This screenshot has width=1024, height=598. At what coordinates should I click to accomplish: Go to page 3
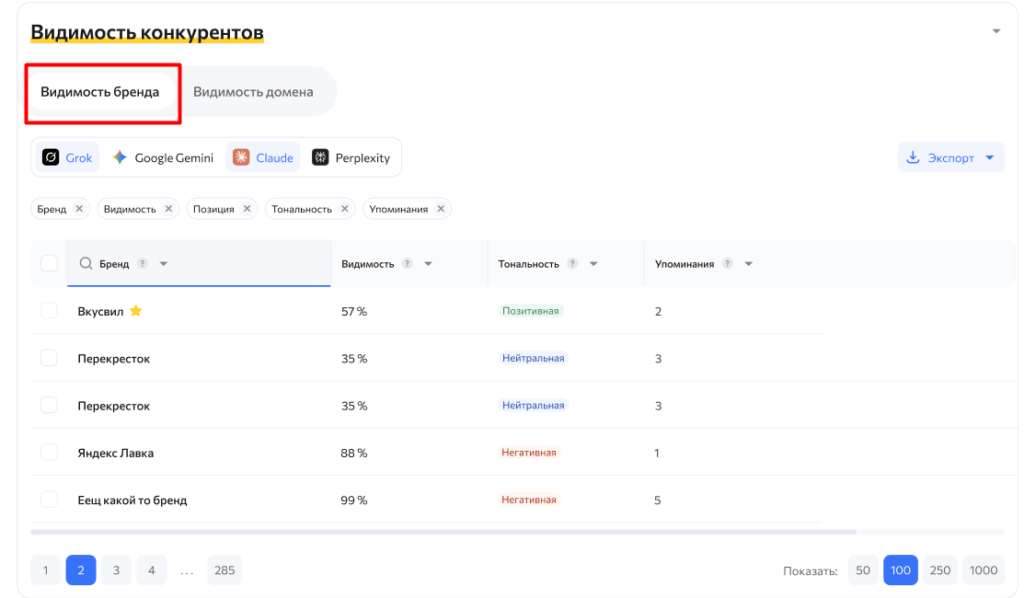[116, 570]
